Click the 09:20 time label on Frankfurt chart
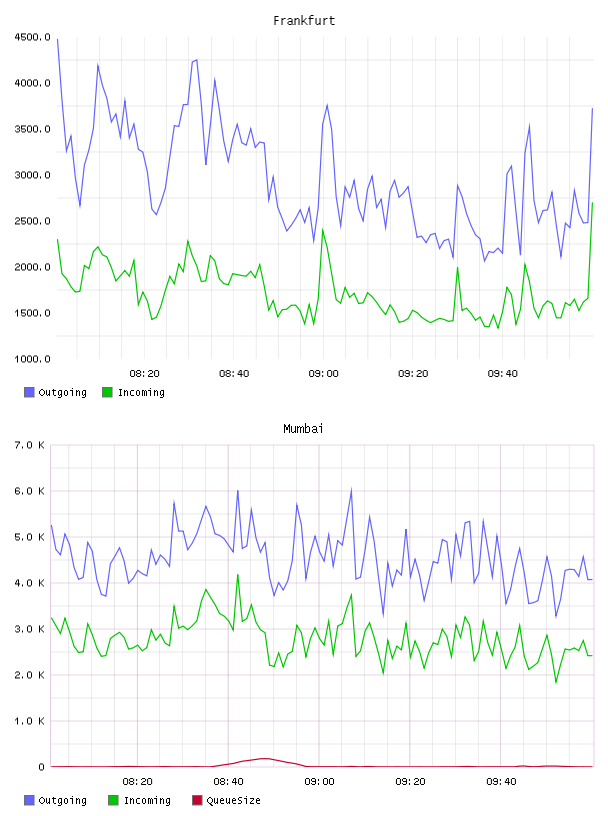 [413, 374]
